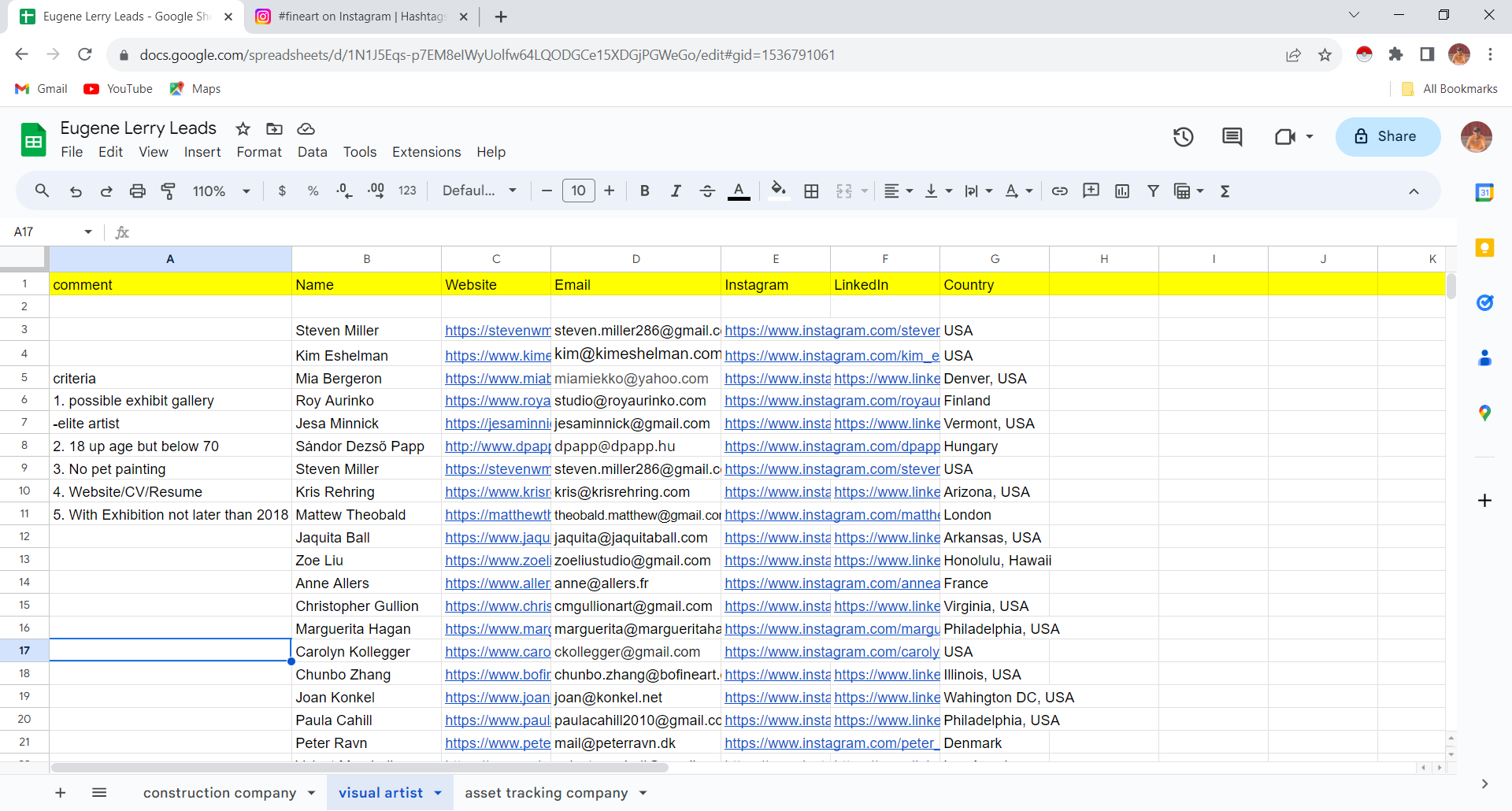
Task: Open the functions sigma menu
Action: pyautogui.click(x=1225, y=191)
